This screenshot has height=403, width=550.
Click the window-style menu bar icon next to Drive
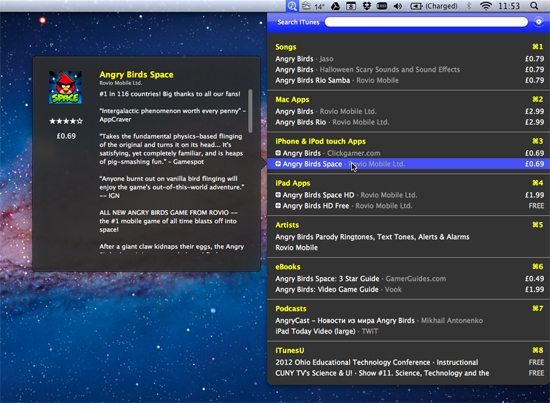pyautogui.click(x=351, y=6)
